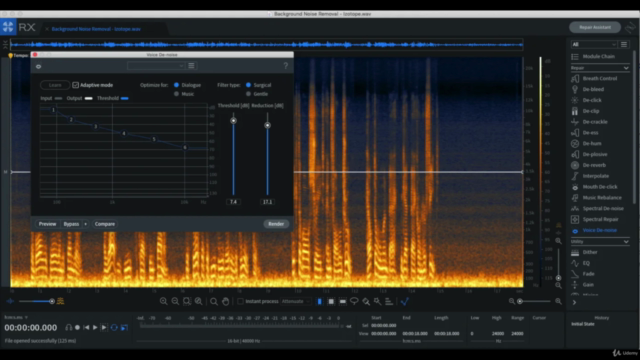Click the record button
Image resolution: width=640 pixels, height=360 pixels.
(x=78, y=327)
